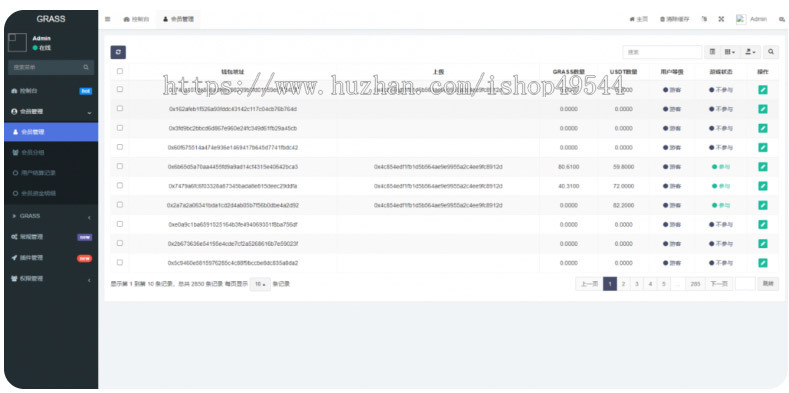Click the magnifier advanced search button
This screenshot has width=789, height=393.
771,52
